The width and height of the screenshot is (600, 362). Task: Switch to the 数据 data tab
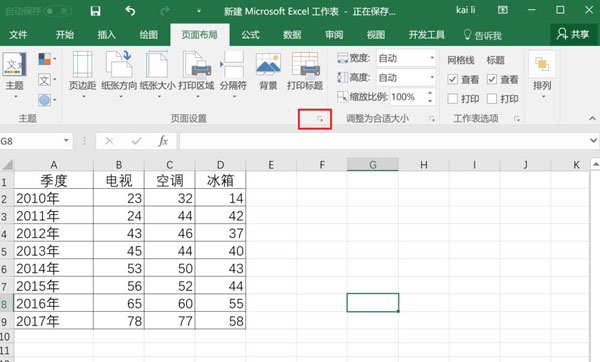coord(292,35)
